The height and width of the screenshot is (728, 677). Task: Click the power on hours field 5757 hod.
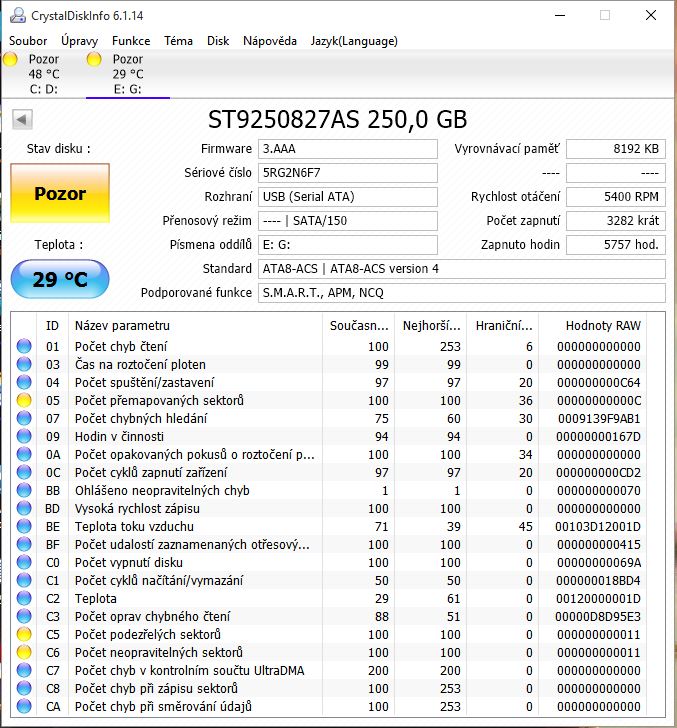616,245
